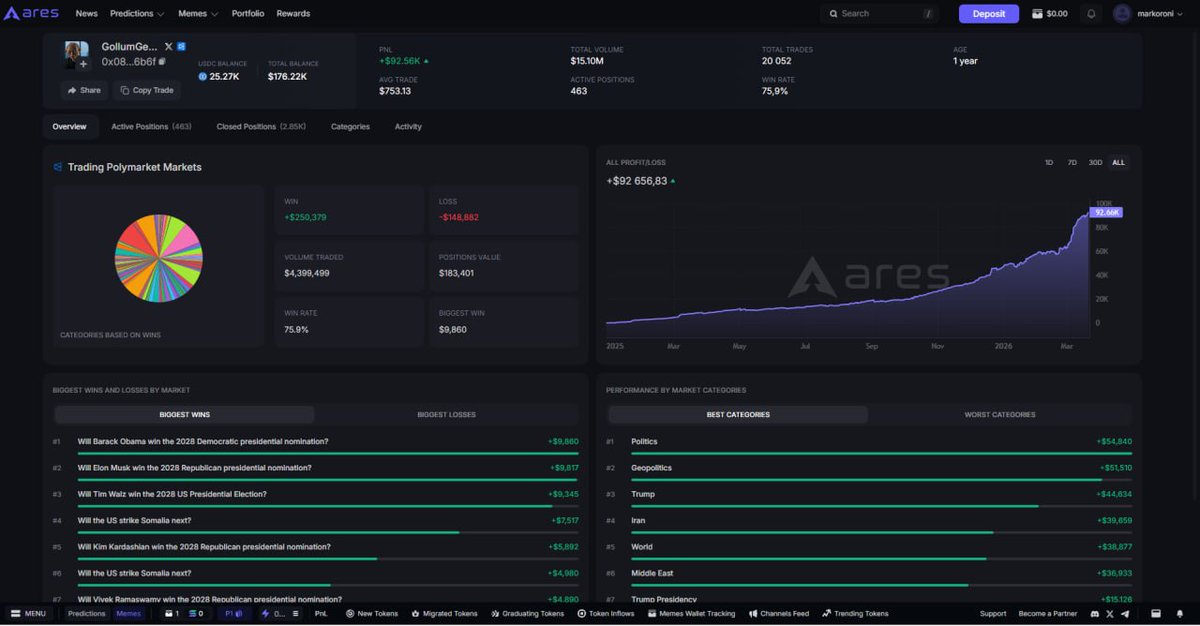Click the counter showing 0 in the bottom bar
Image resolution: width=1200 pixels, height=626 pixels.
[195, 614]
